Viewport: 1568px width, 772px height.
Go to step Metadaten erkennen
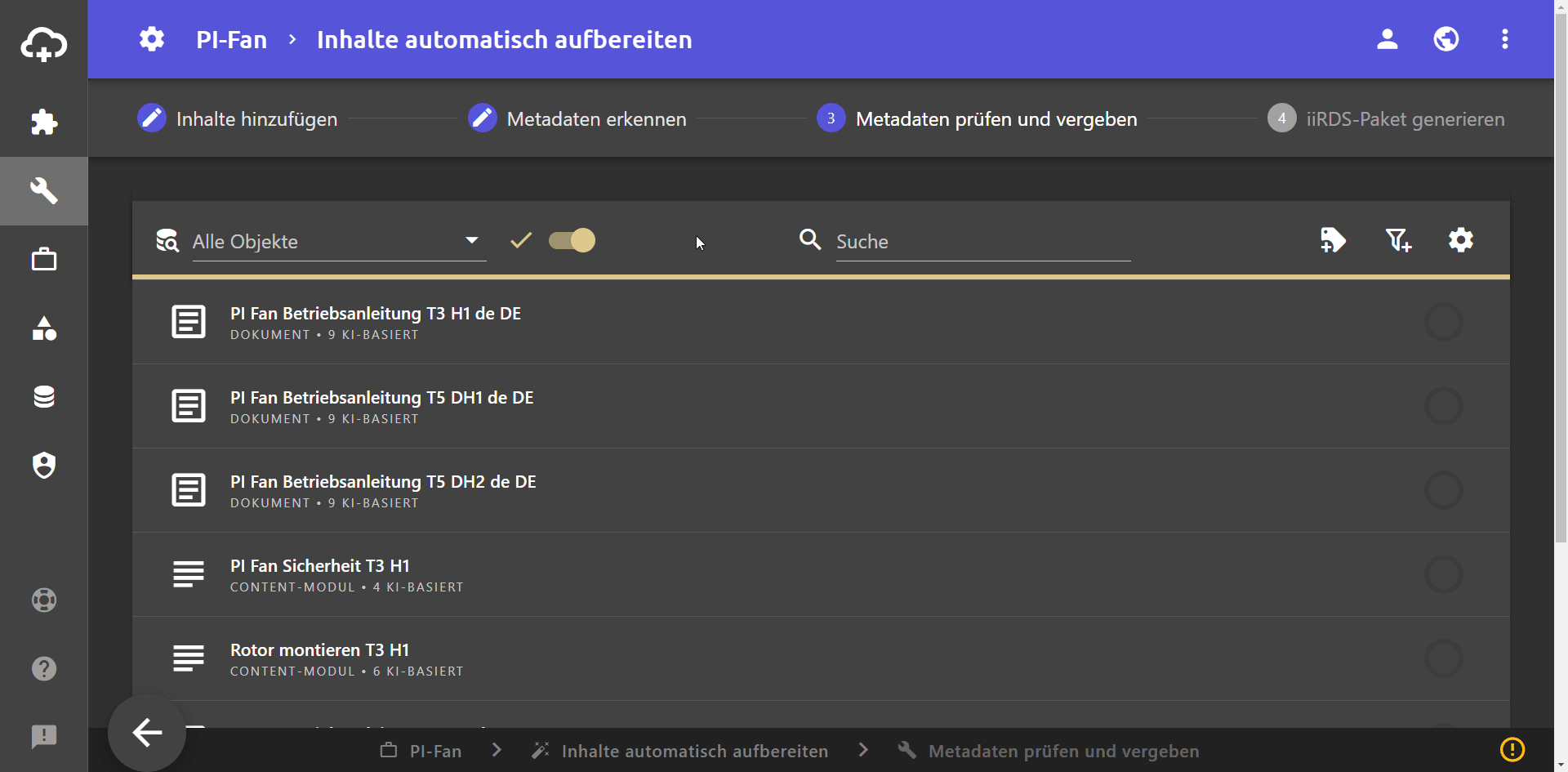(577, 118)
